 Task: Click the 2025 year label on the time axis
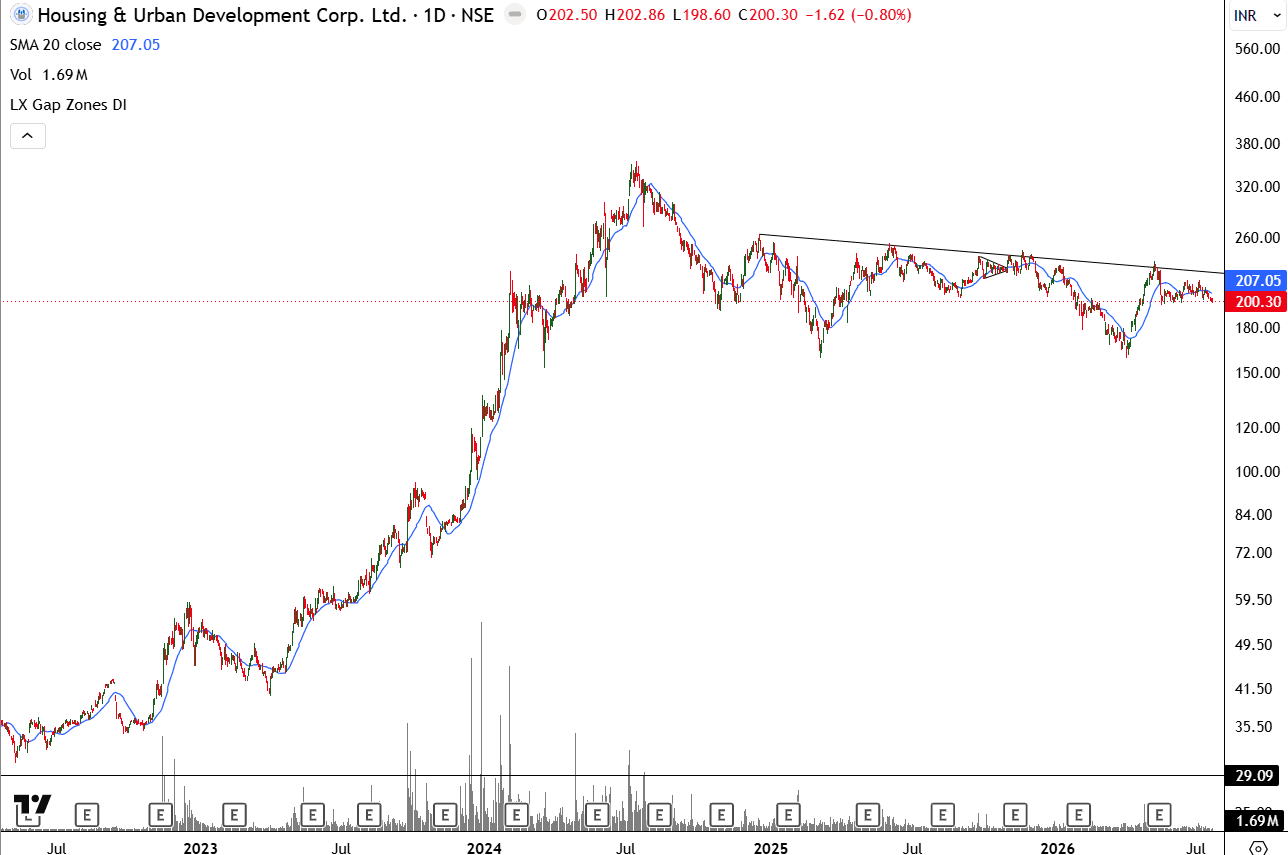[771, 849]
